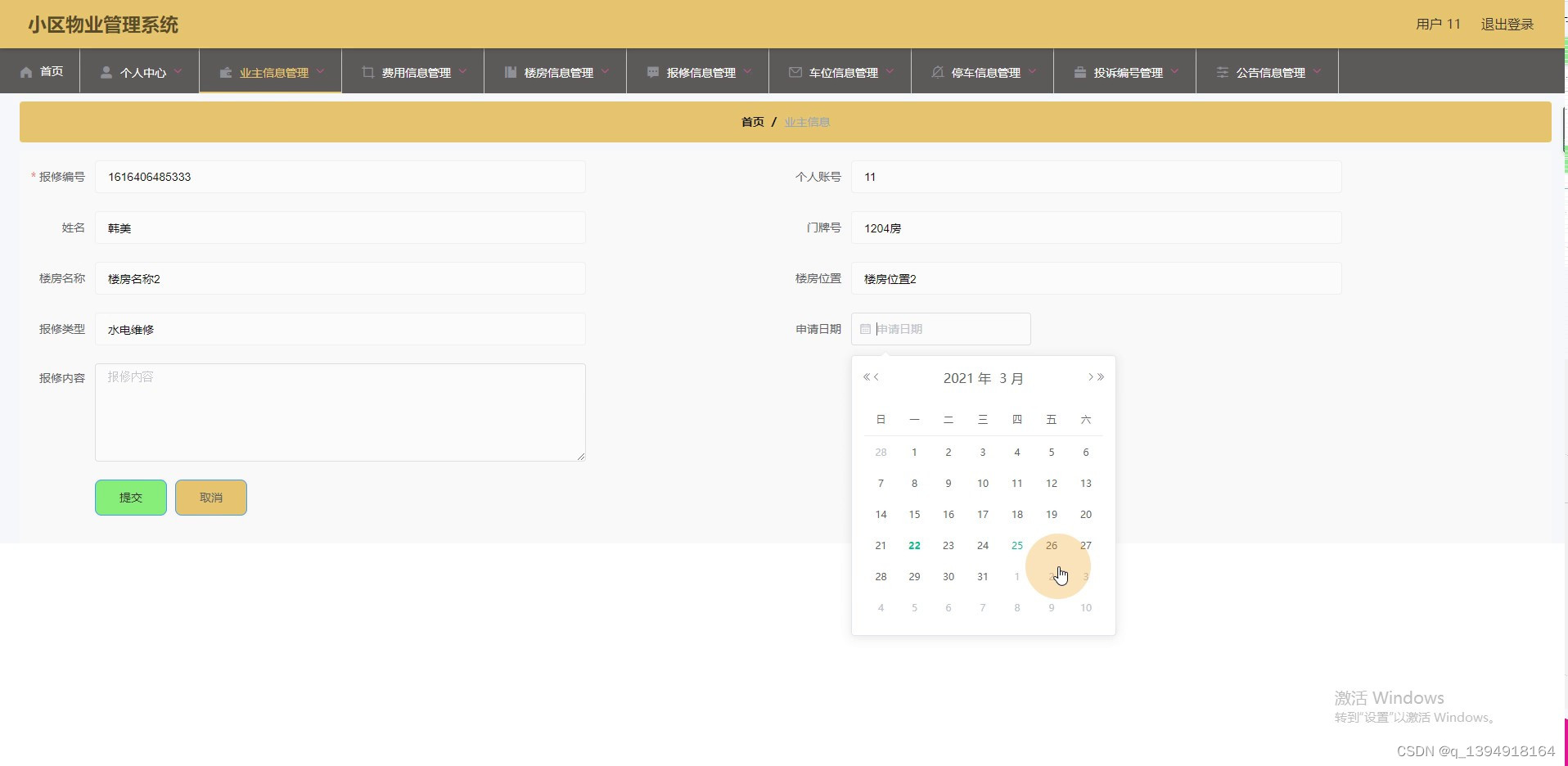Go to next month in date picker
Screen dimensions: 1568x766
coord(1091,377)
